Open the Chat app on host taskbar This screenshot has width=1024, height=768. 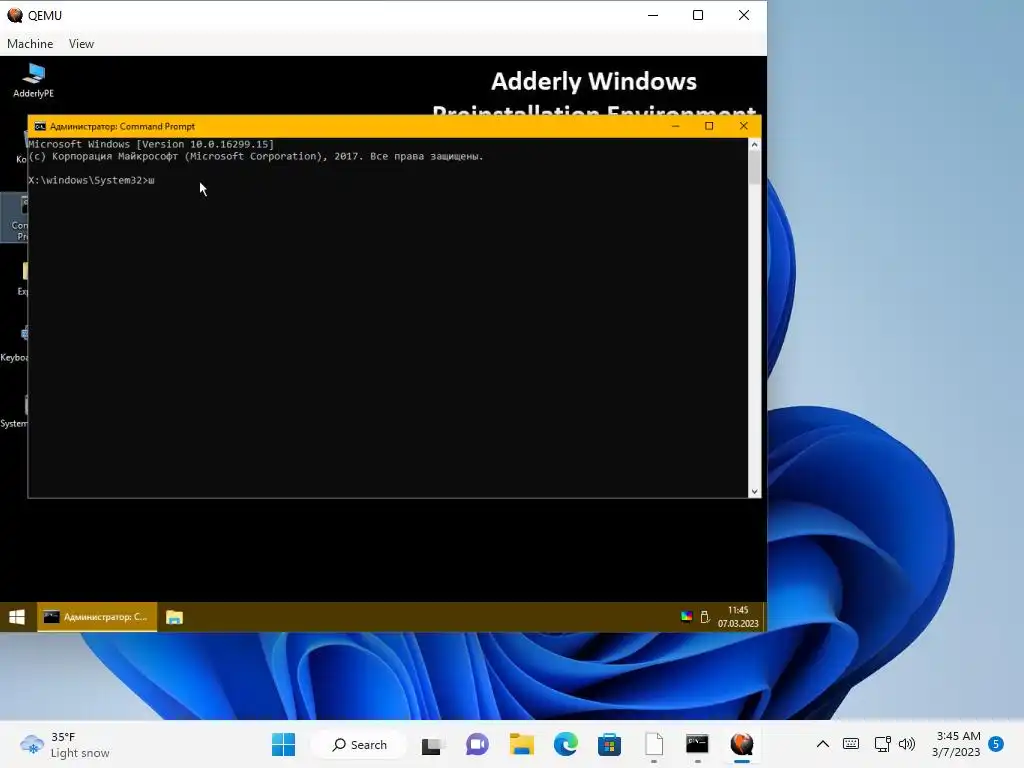tap(477, 744)
